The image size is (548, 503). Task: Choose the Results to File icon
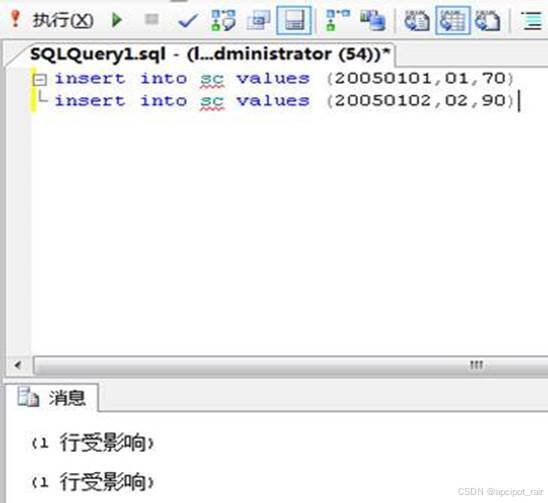[488, 20]
